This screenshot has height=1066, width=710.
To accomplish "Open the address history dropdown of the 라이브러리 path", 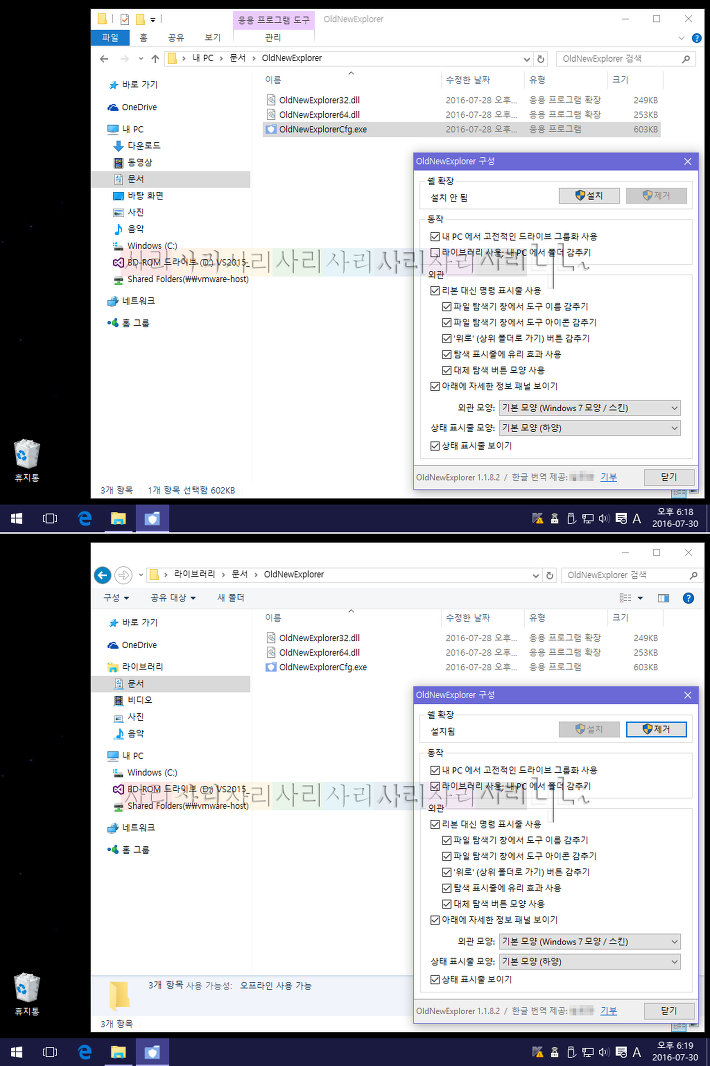I will click(536, 575).
